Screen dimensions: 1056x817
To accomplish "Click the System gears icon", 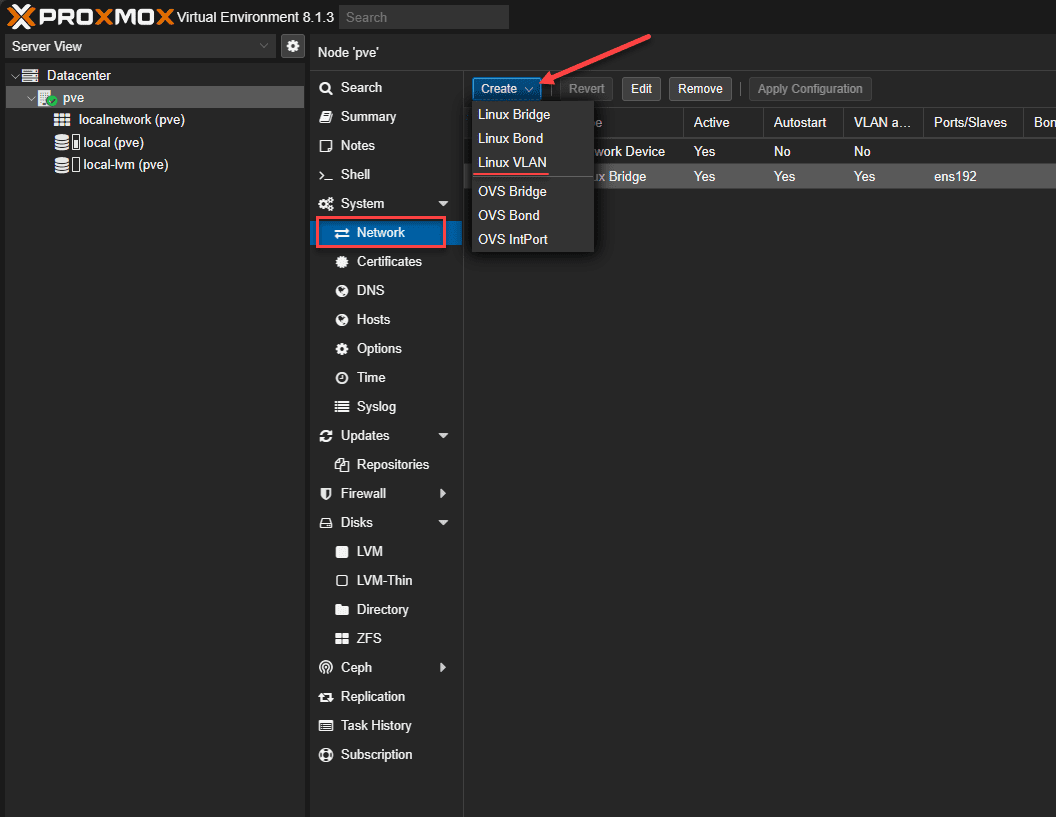I will coord(326,204).
